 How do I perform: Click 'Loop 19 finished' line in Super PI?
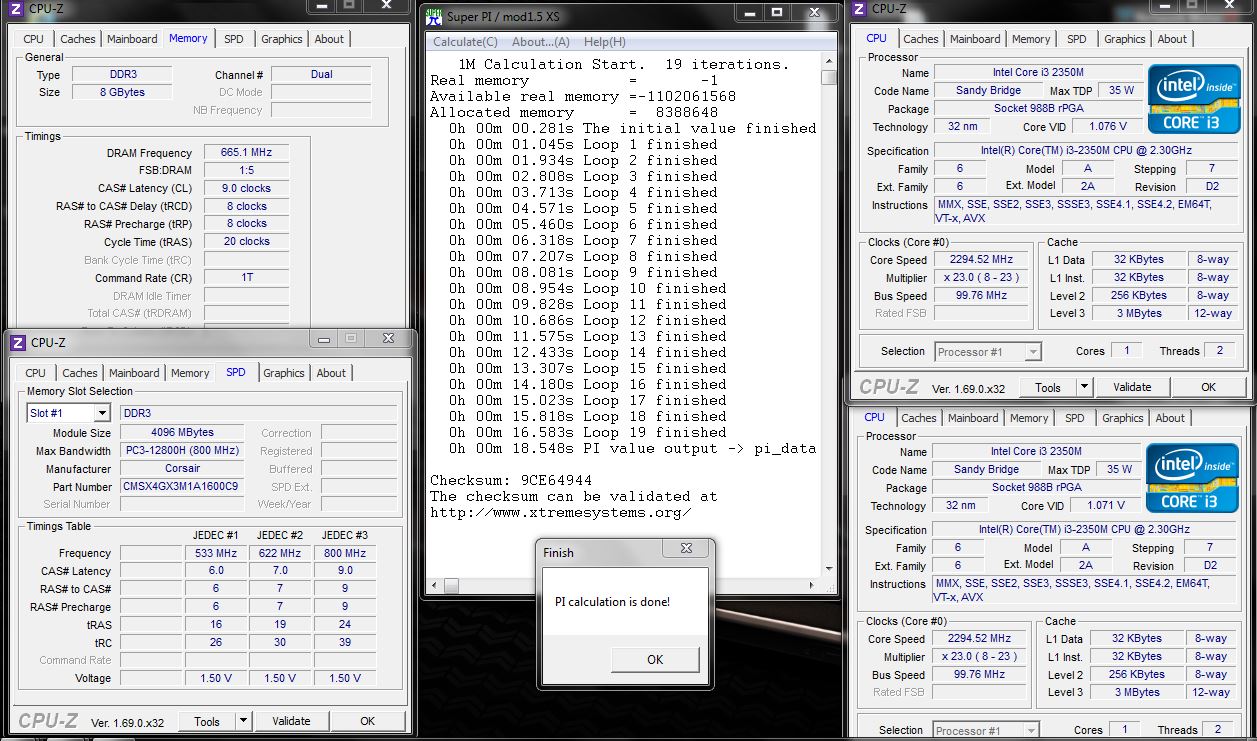(x=588, y=432)
